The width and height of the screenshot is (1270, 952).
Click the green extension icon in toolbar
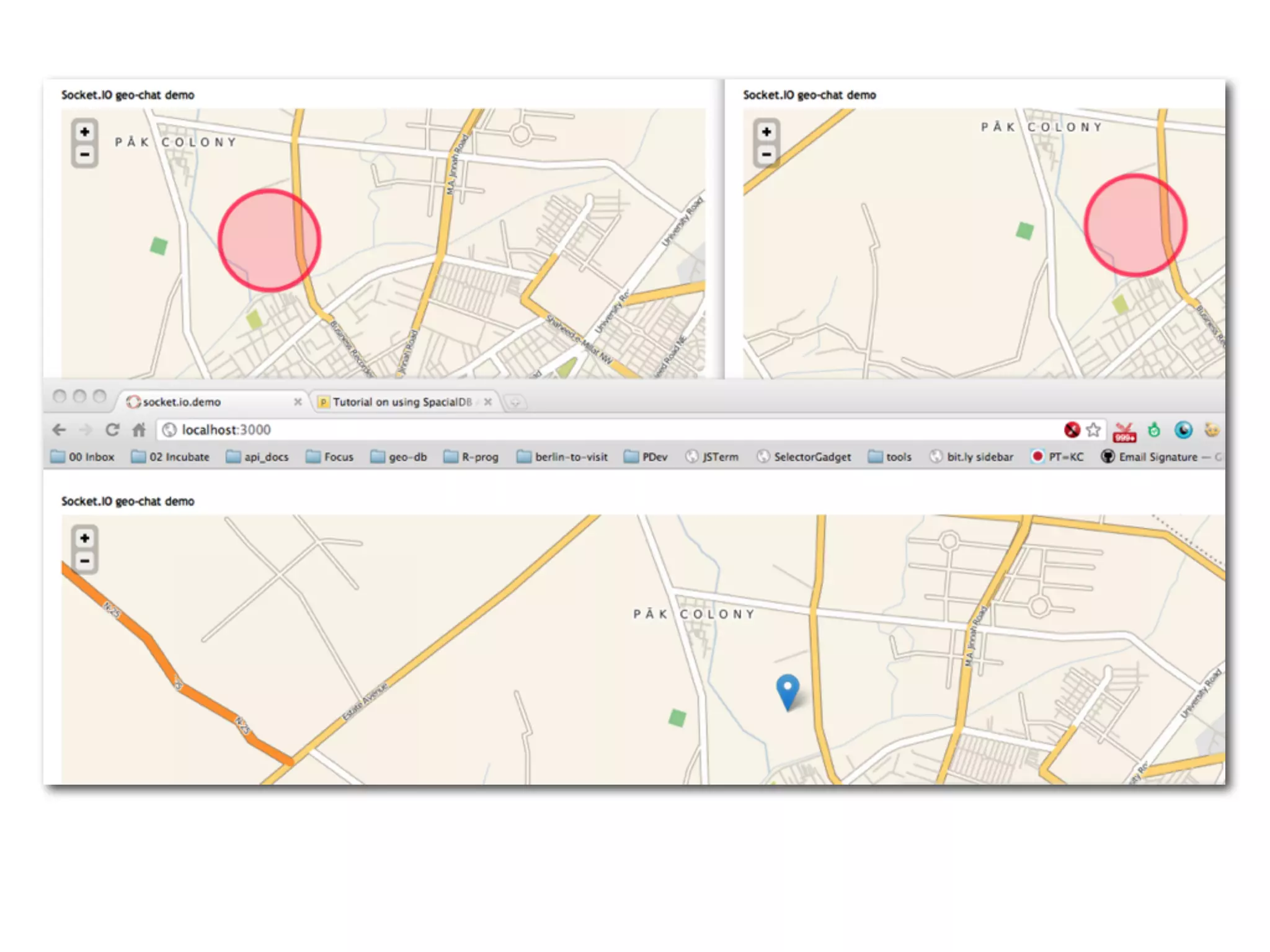click(1154, 430)
